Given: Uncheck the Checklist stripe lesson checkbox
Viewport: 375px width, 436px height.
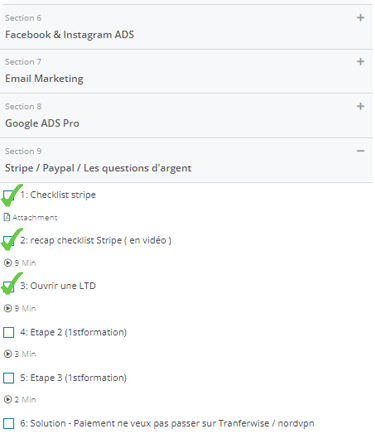Looking at the screenshot, I should coord(9,195).
